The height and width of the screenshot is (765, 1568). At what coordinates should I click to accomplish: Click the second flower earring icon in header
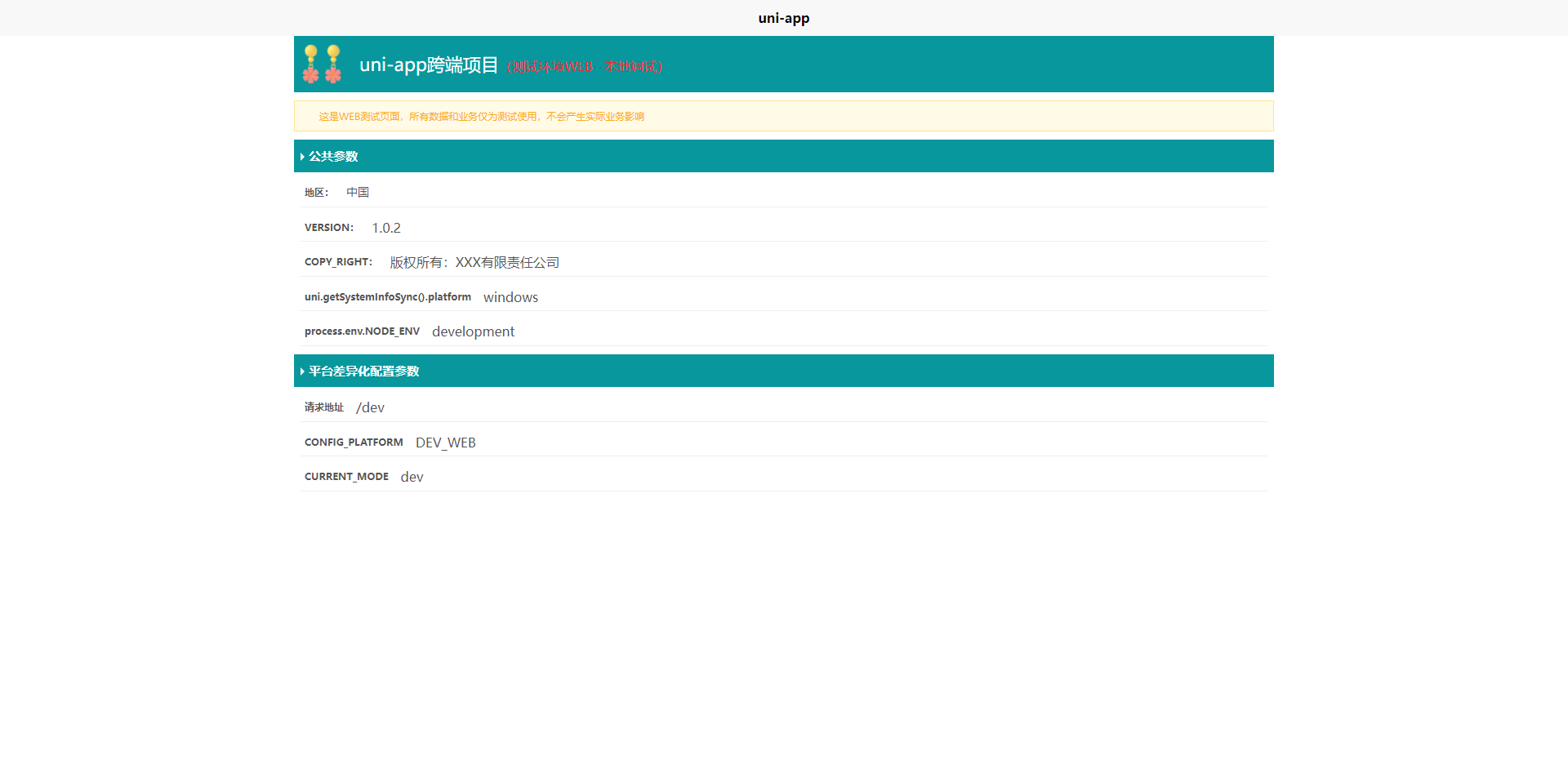(x=332, y=64)
